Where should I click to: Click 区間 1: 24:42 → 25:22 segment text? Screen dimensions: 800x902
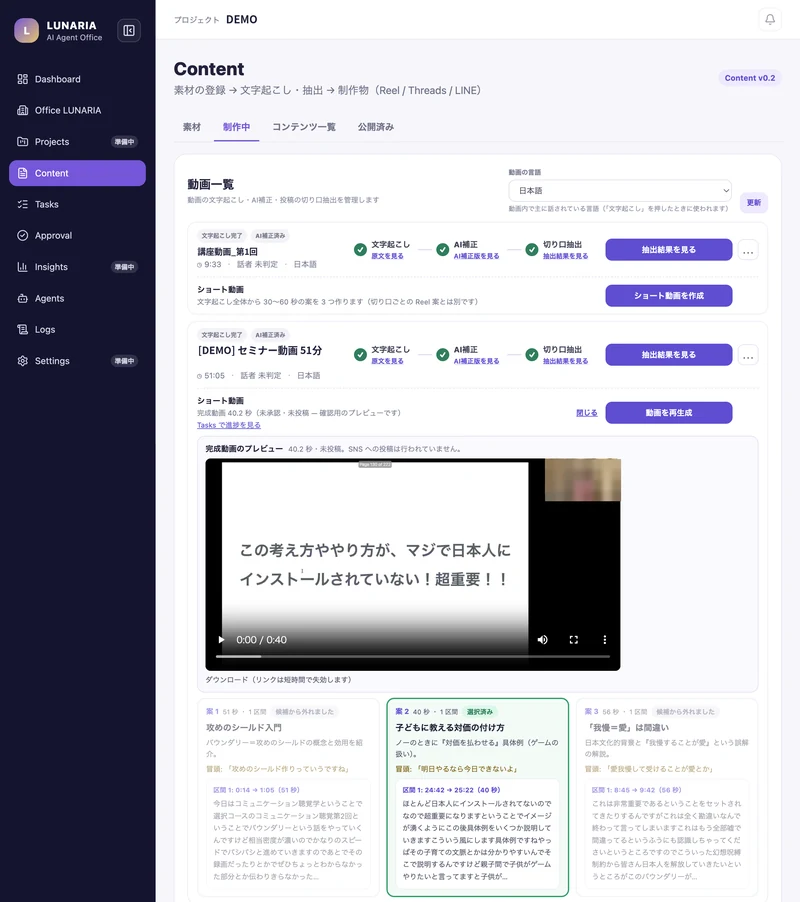tap(451, 790)
